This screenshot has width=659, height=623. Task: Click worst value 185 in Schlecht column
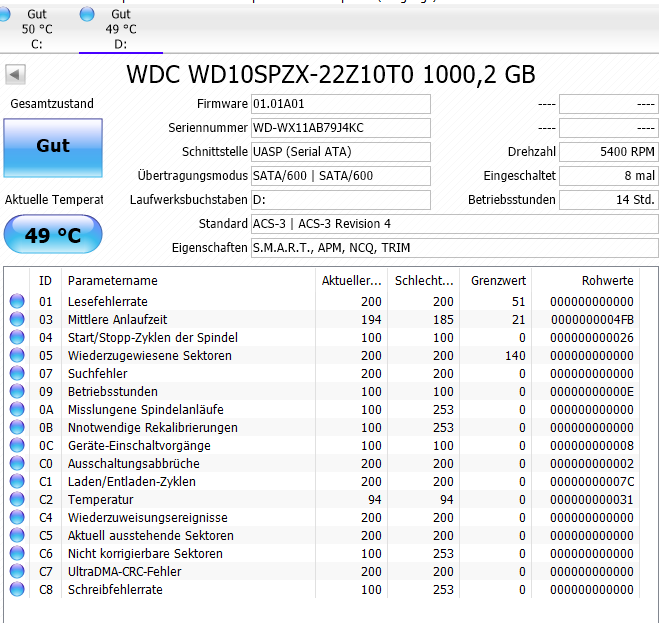pos(443,319)
